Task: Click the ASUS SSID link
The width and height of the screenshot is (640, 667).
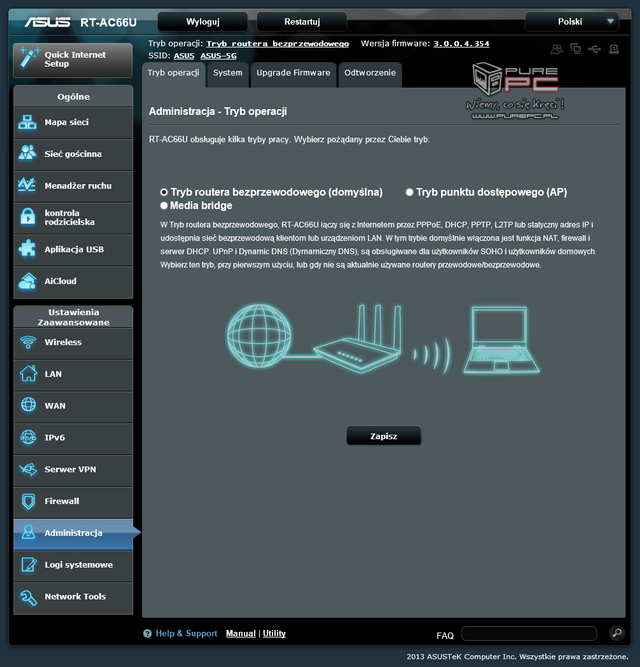Action: tap(184, 56)
